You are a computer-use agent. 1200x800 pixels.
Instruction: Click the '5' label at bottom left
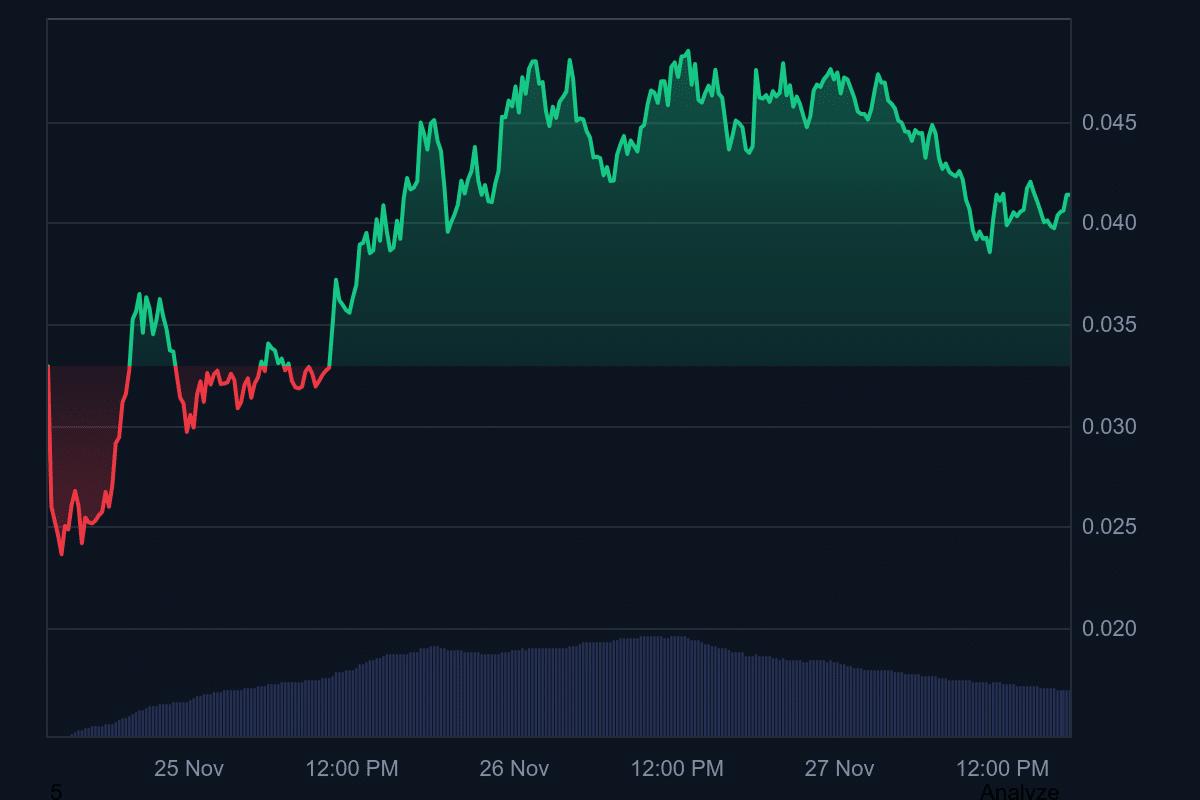(x=56, y=792)
